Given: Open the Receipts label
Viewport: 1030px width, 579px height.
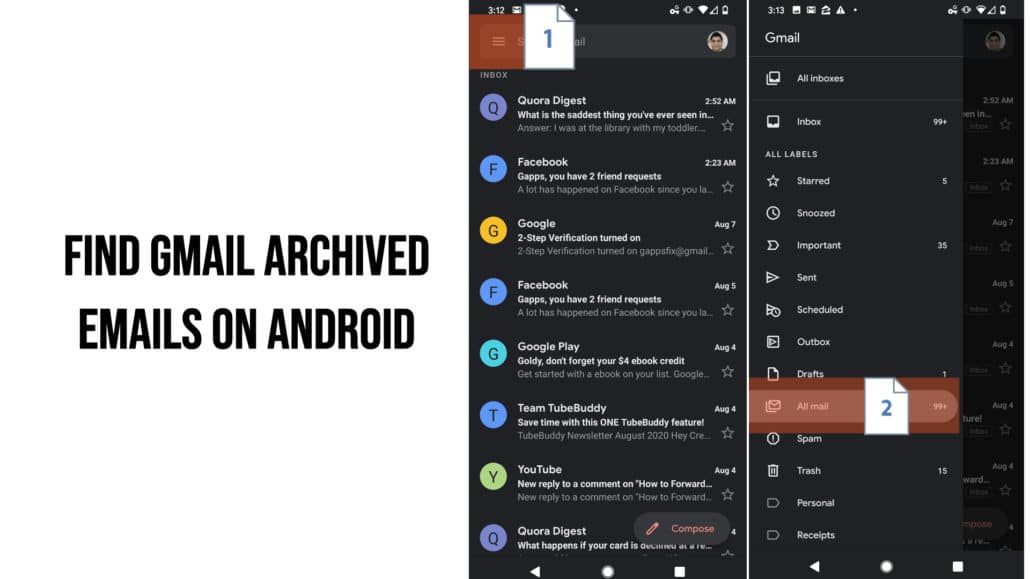Looking at the screenshot, I should [855, 535].
